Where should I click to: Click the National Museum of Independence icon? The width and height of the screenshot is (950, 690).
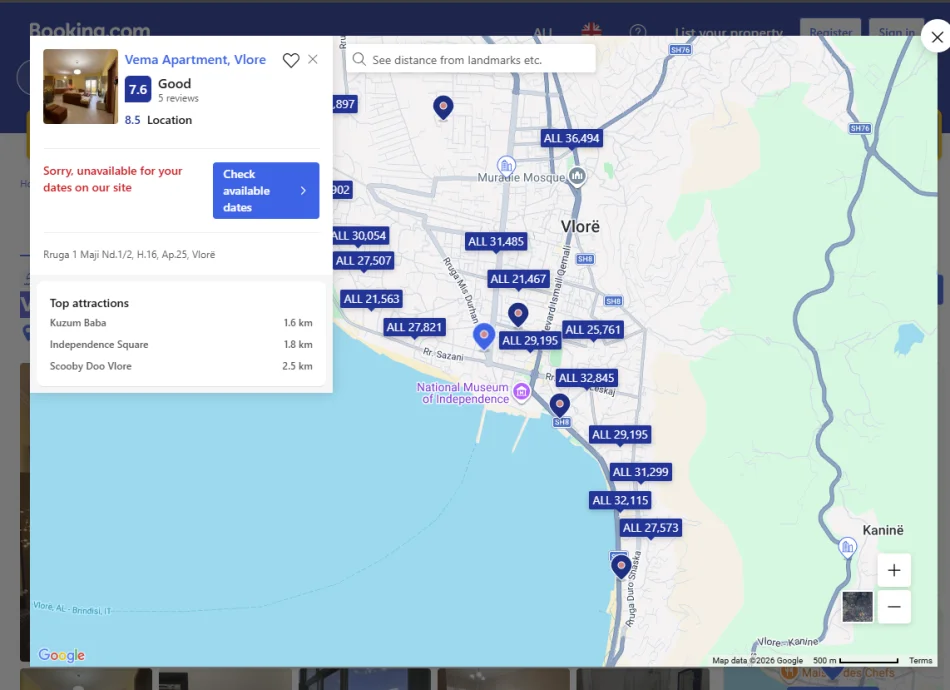(x=521, y=392)
